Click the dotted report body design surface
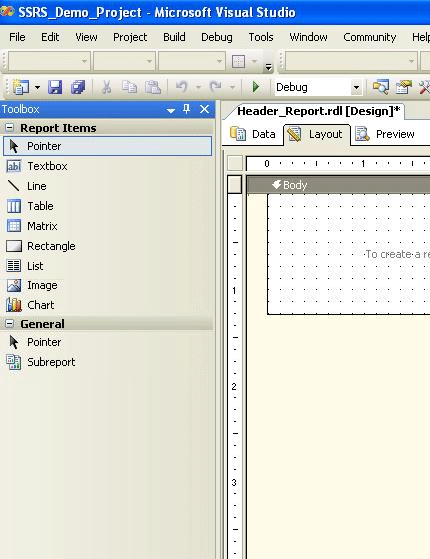This screenshot has height=559, width=430. pos(349,254)
